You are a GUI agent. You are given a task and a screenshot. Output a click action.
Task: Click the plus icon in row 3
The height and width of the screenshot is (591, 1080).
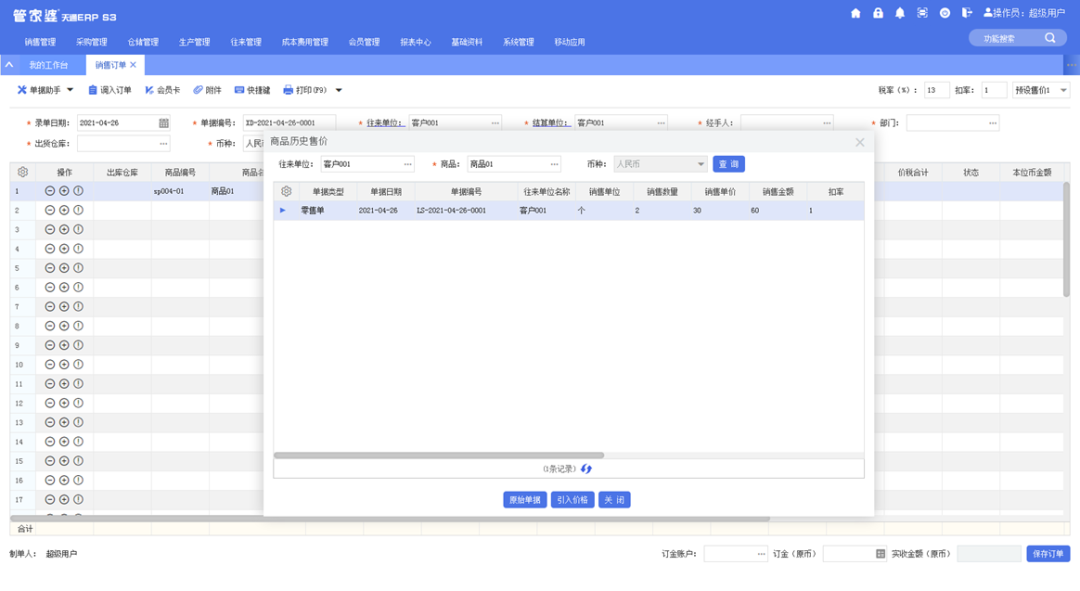click(64, 229)
